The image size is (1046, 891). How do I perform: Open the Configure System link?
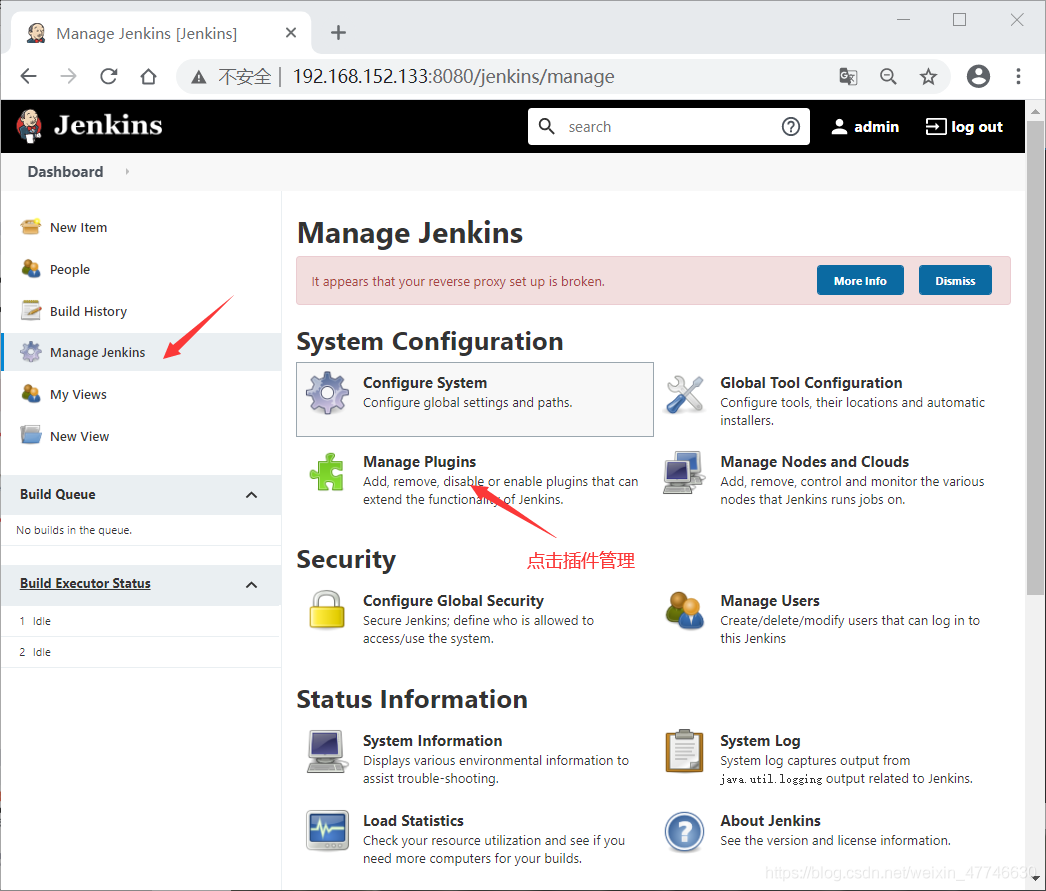tap(425, 383)
